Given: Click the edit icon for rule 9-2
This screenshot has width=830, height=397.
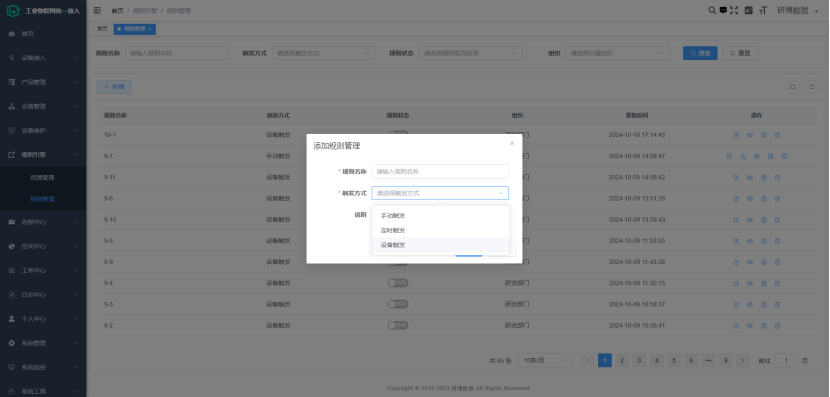Looking at the screenshot, I should point(736,326).
